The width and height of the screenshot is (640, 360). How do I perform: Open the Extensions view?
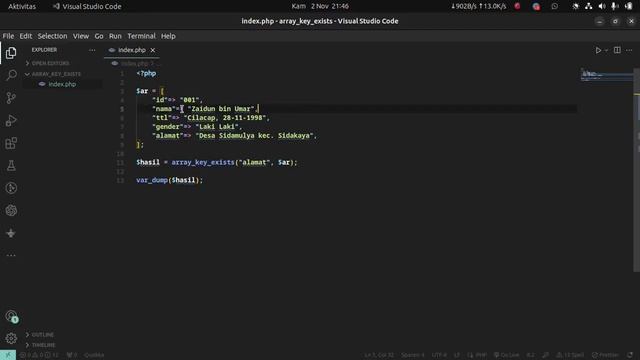point(11,143)
